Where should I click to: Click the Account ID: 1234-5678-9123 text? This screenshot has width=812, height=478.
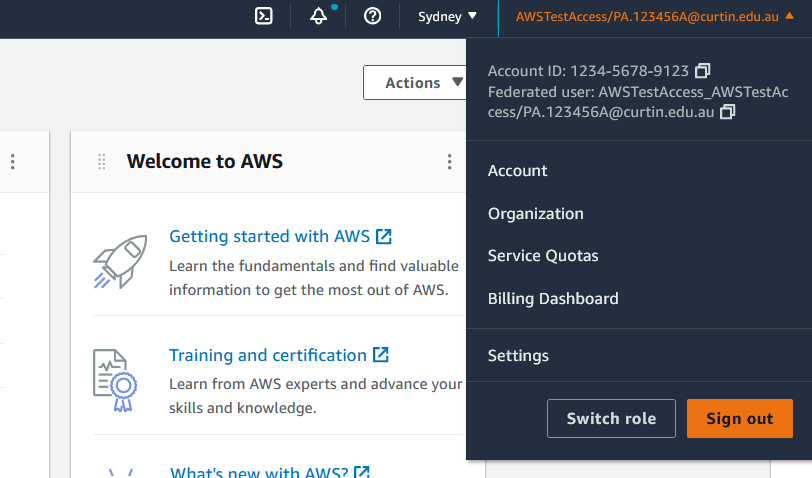tap(588, 71)
